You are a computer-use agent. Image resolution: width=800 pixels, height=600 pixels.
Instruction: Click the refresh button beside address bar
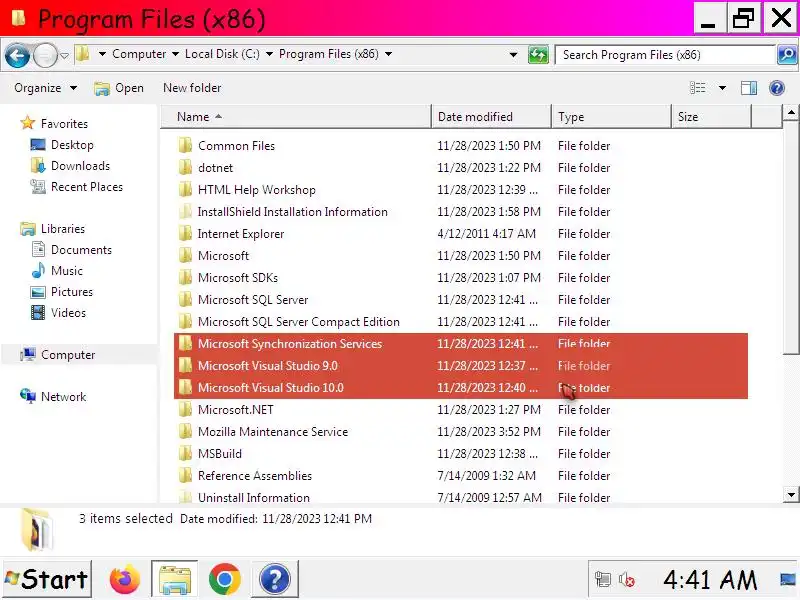(x=538, y=54)
